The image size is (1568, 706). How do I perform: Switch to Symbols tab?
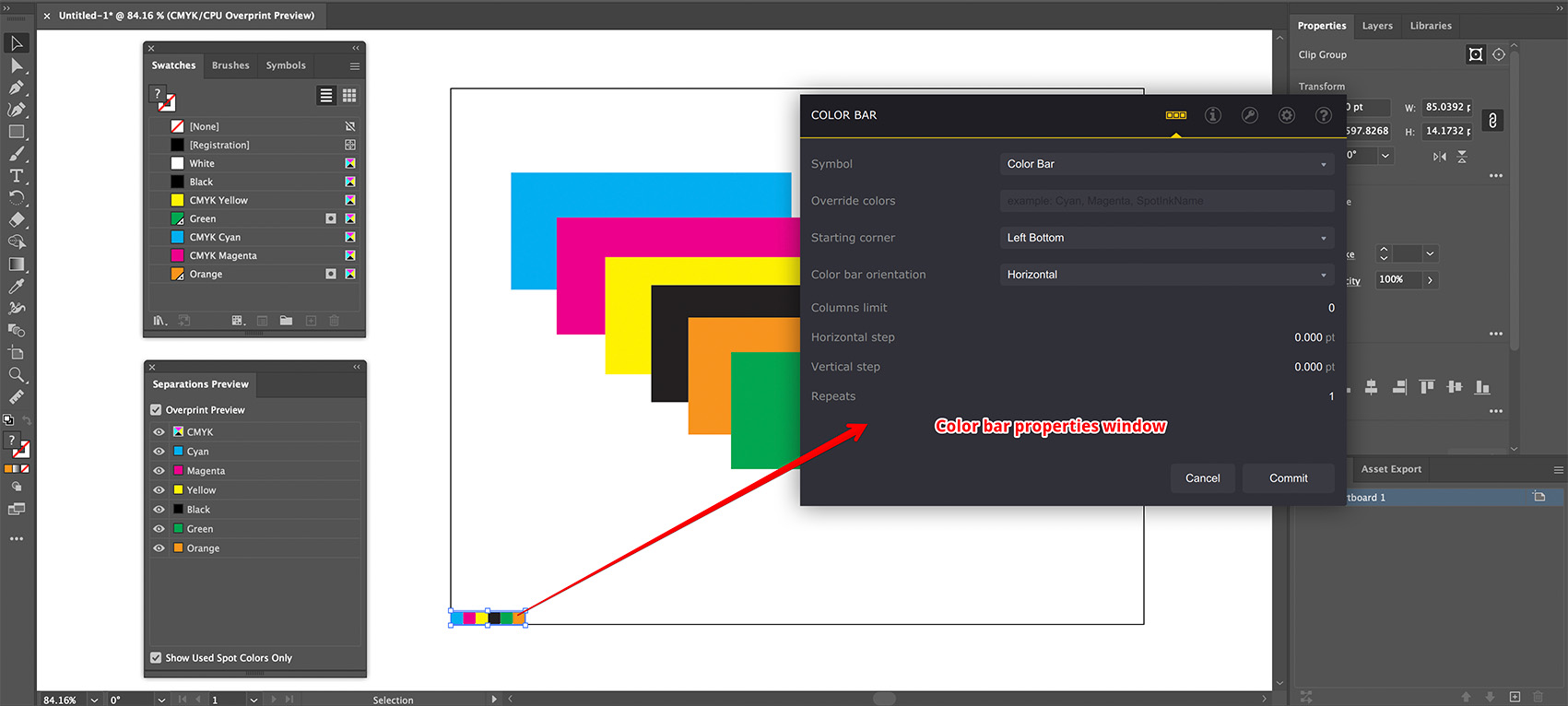coord(286,65)
